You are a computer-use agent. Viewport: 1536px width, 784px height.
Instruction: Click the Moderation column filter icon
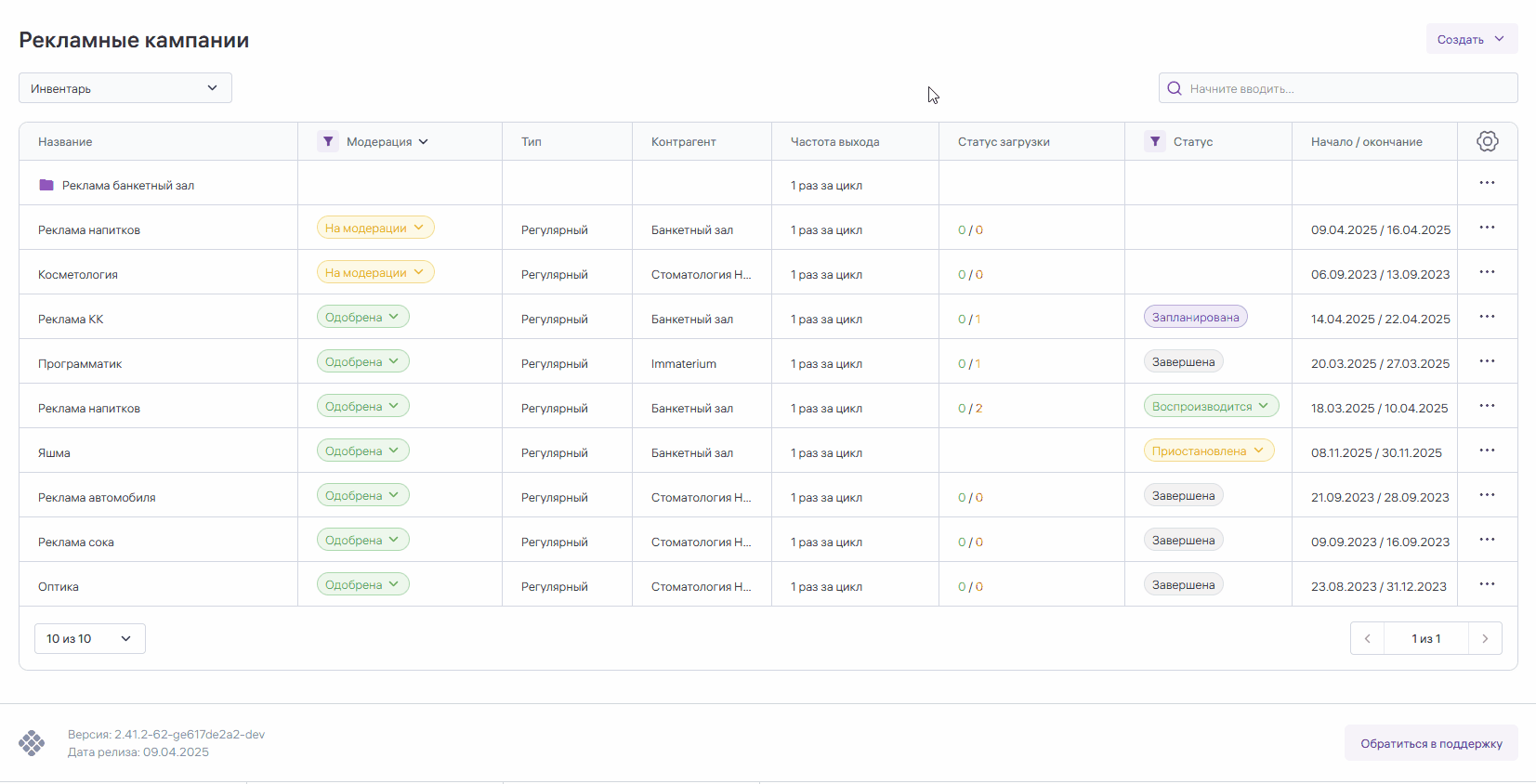327,141
